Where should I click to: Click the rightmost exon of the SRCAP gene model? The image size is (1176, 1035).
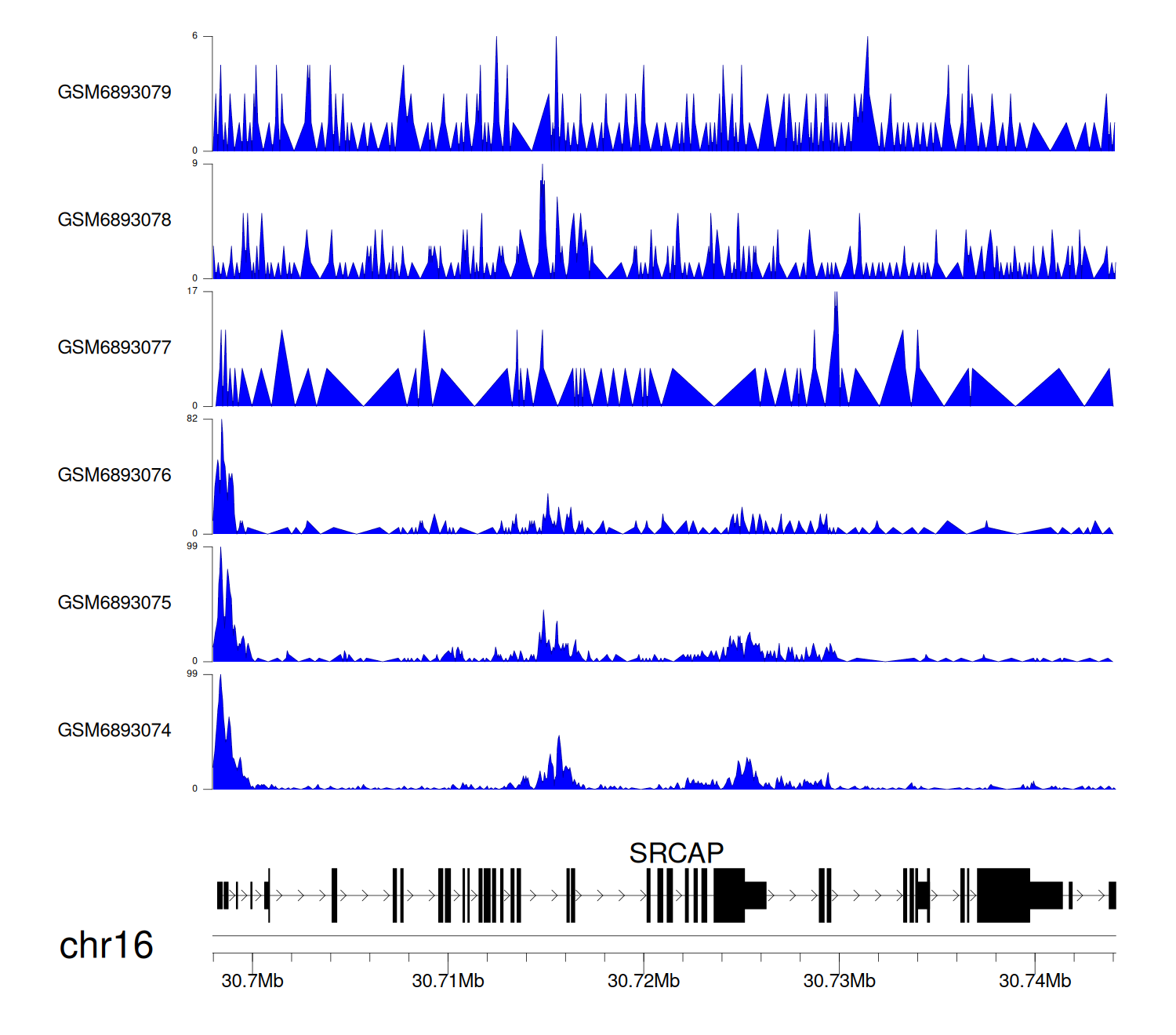point(1112,895)
